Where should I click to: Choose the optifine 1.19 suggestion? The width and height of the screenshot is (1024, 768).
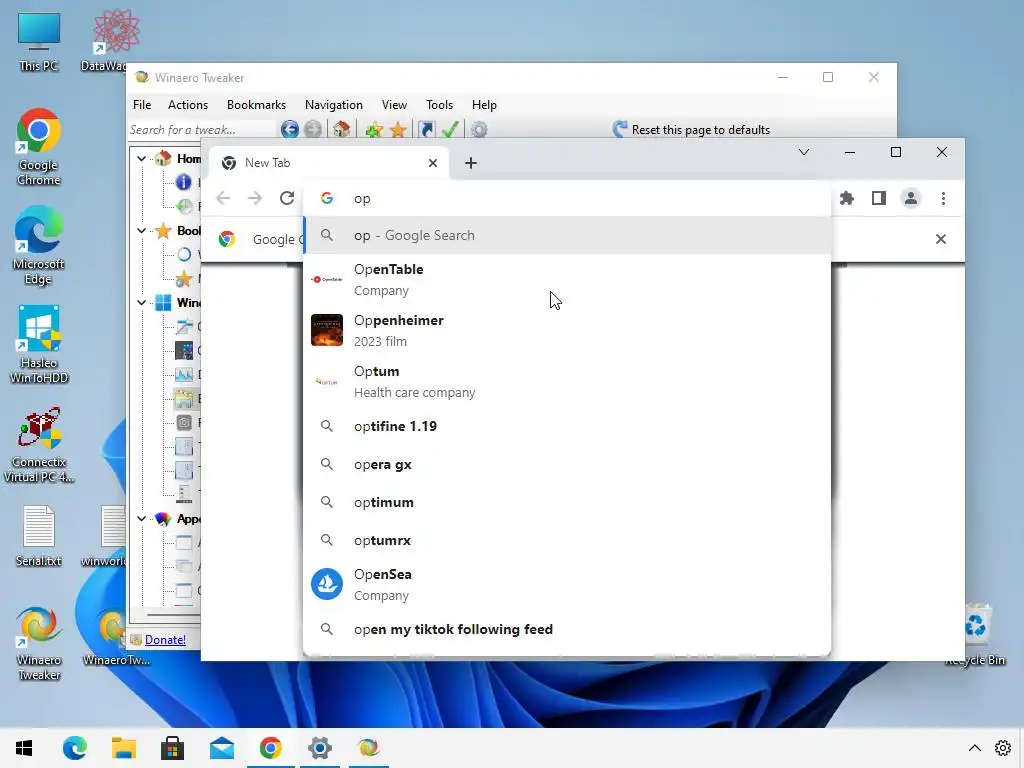point(568,426)
